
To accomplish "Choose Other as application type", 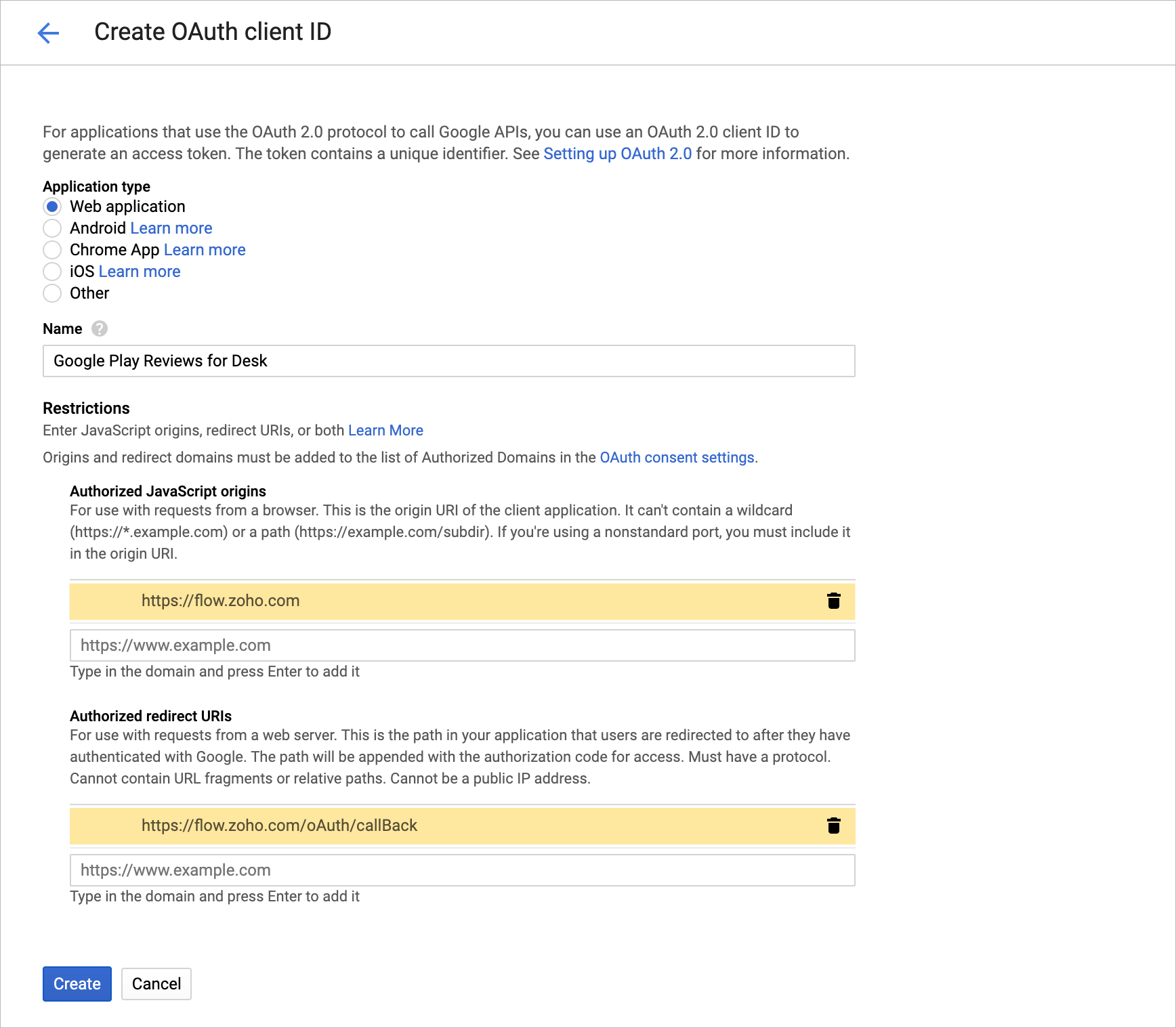I will tap(52, 293).
